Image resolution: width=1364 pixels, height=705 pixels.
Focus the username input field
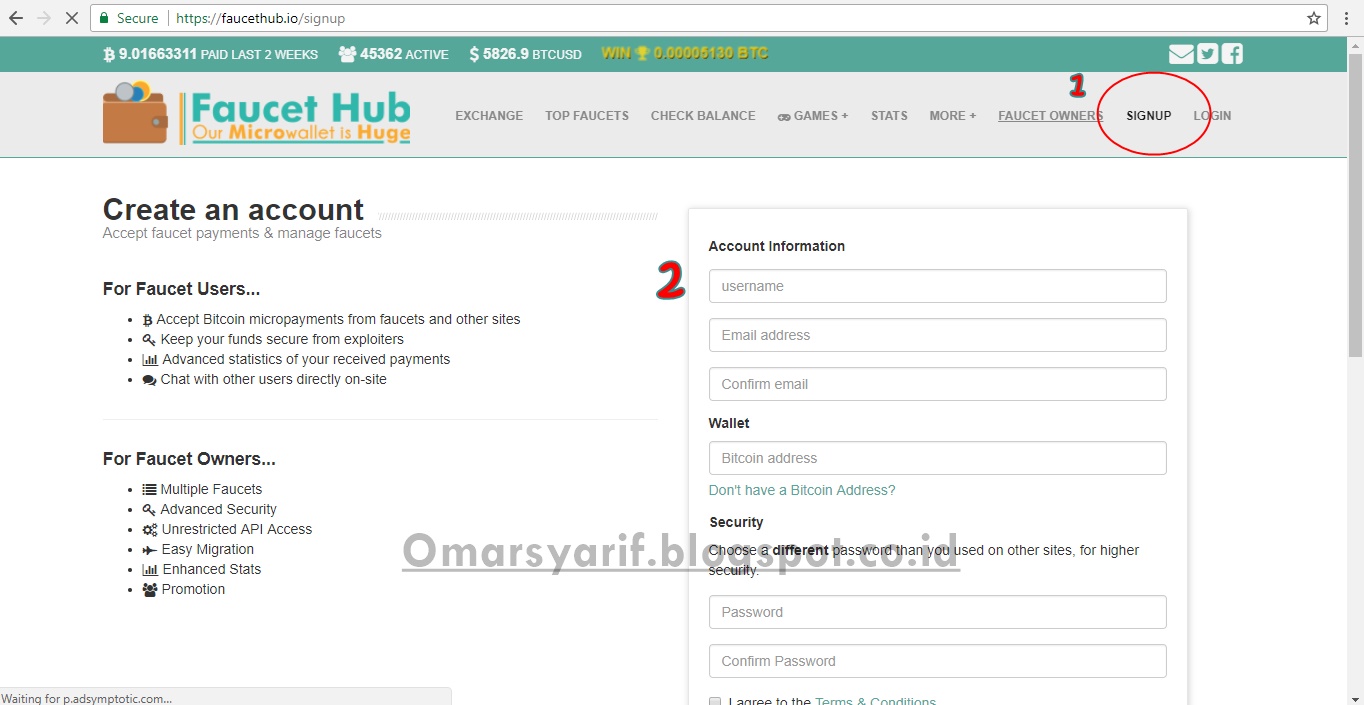coord(937,286)
